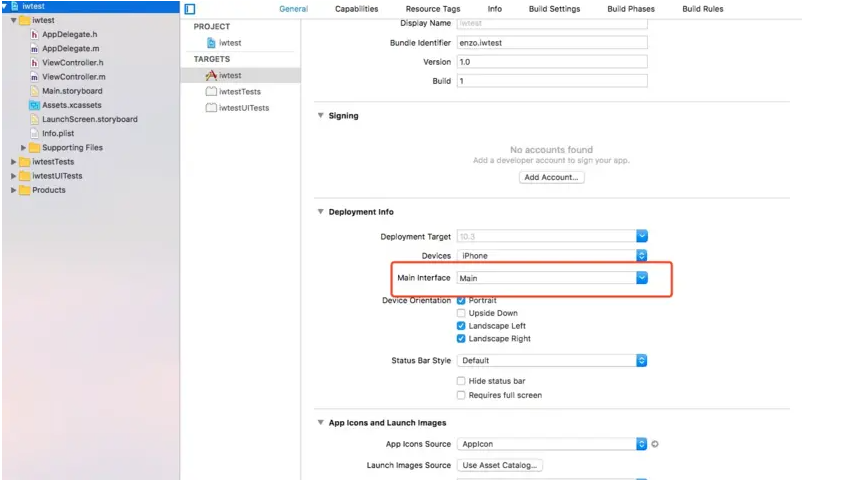Switch to the Capabilities tab

coord(356,9)
